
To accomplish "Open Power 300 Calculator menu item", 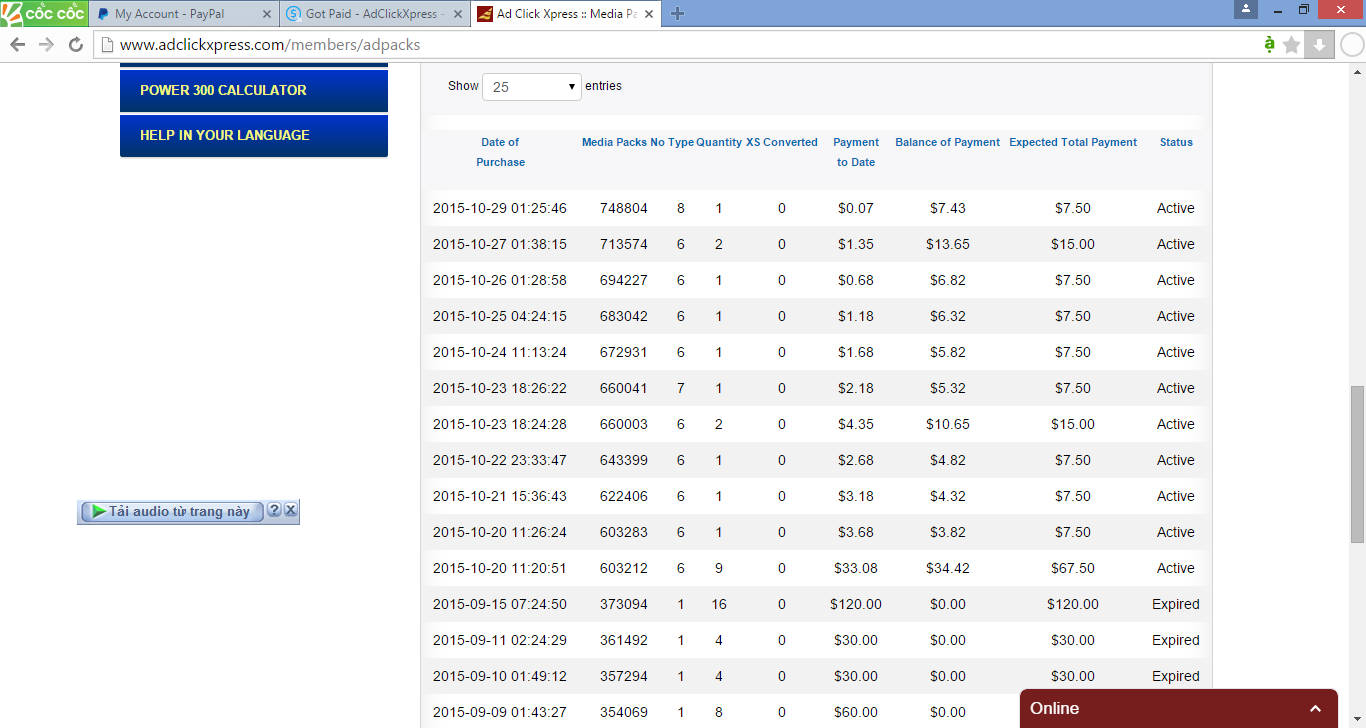I will (x=253, y=90).
